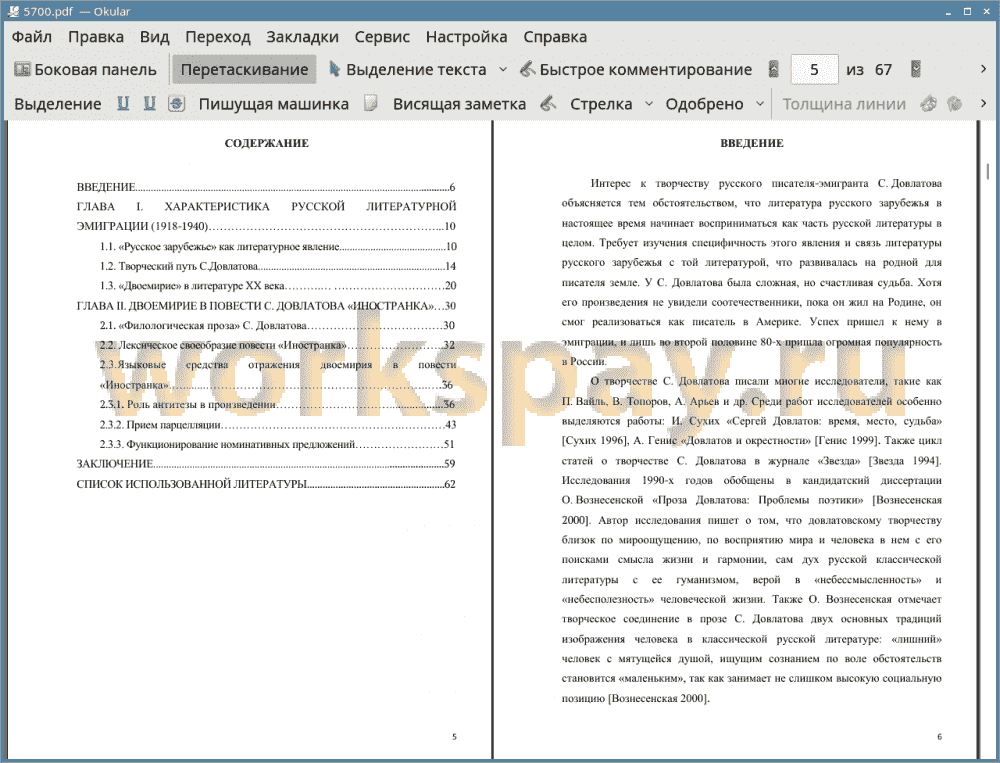Image resolution: width=1000 pixels, height=763 pixels.
Task: Open the Закладки menu
Action: (x=302, y=37)
